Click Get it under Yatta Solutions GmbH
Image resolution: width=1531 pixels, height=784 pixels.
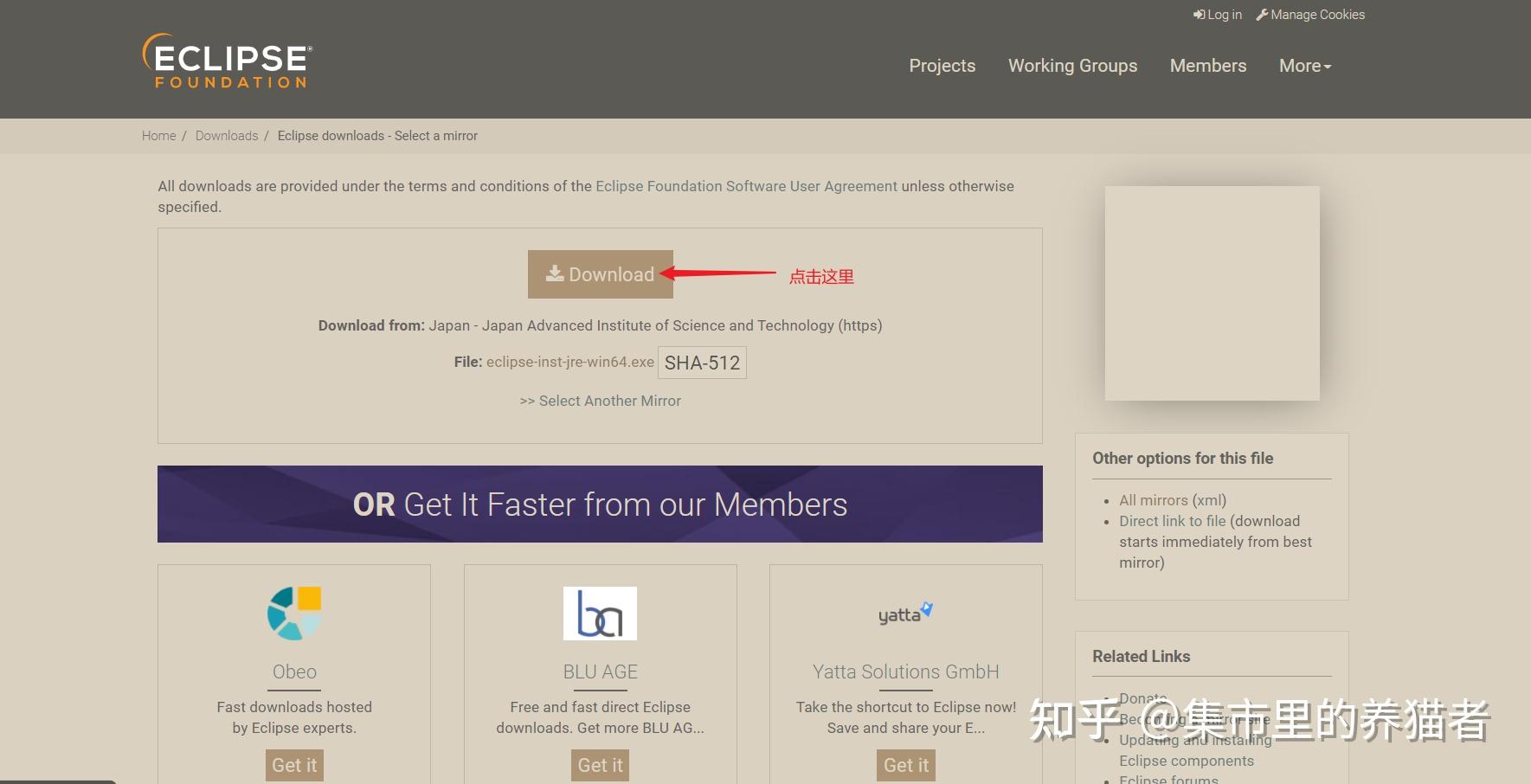pyautogui.click(x=905, y=765)
